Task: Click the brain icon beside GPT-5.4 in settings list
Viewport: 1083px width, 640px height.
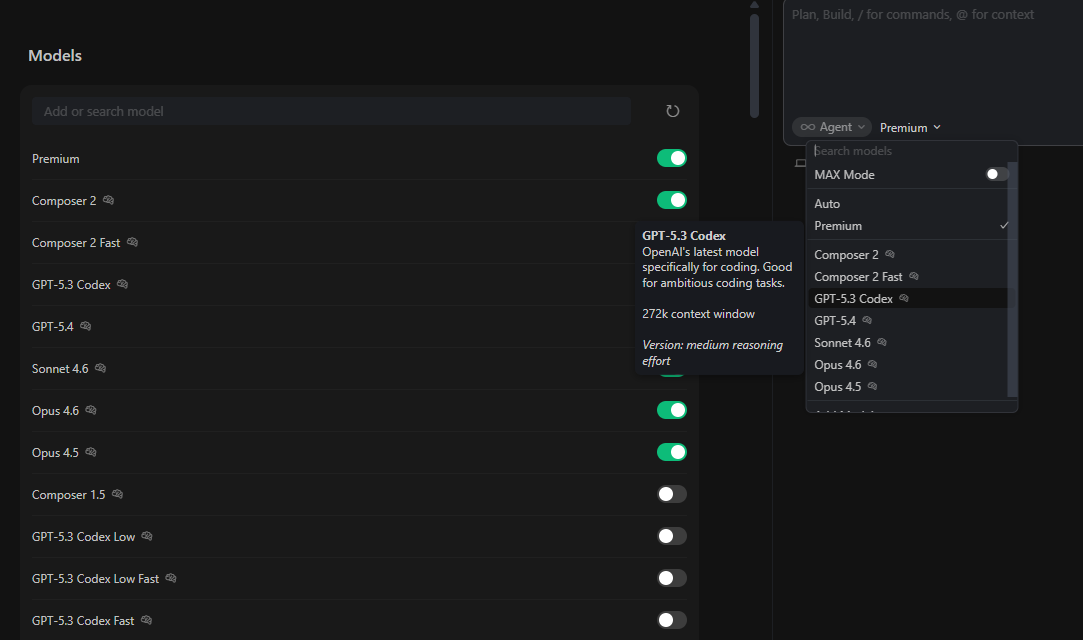Action: (x=85, y=326)
